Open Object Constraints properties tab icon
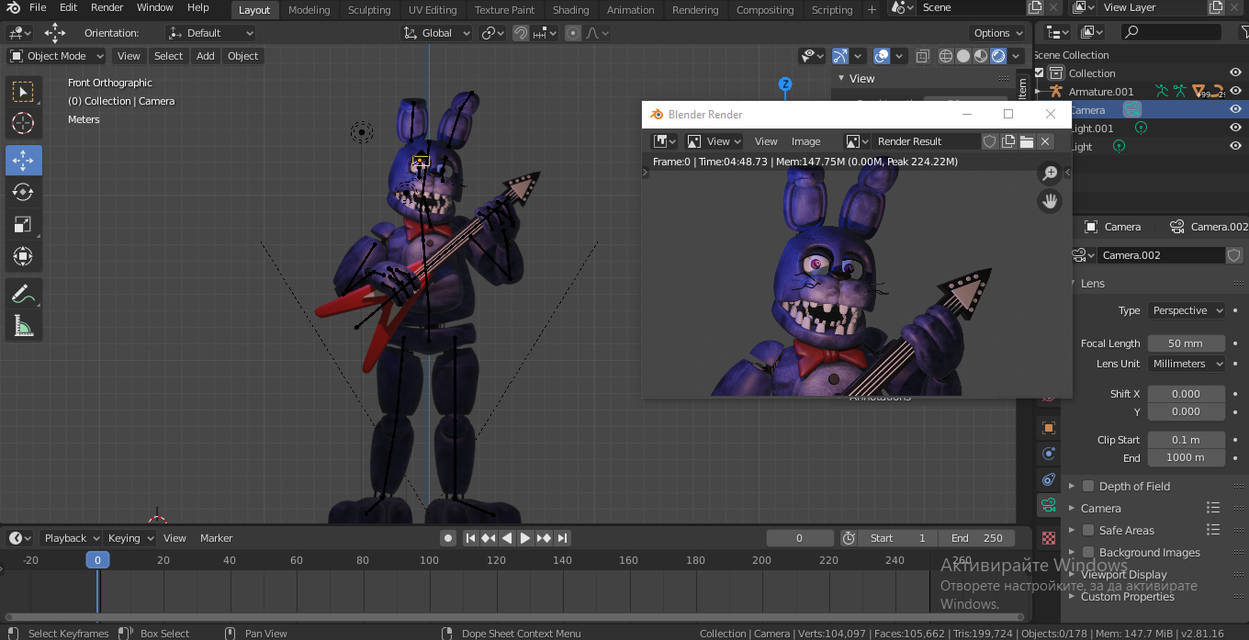The height and width of the screenshot is (640, 1249). tap(1048, 480)
